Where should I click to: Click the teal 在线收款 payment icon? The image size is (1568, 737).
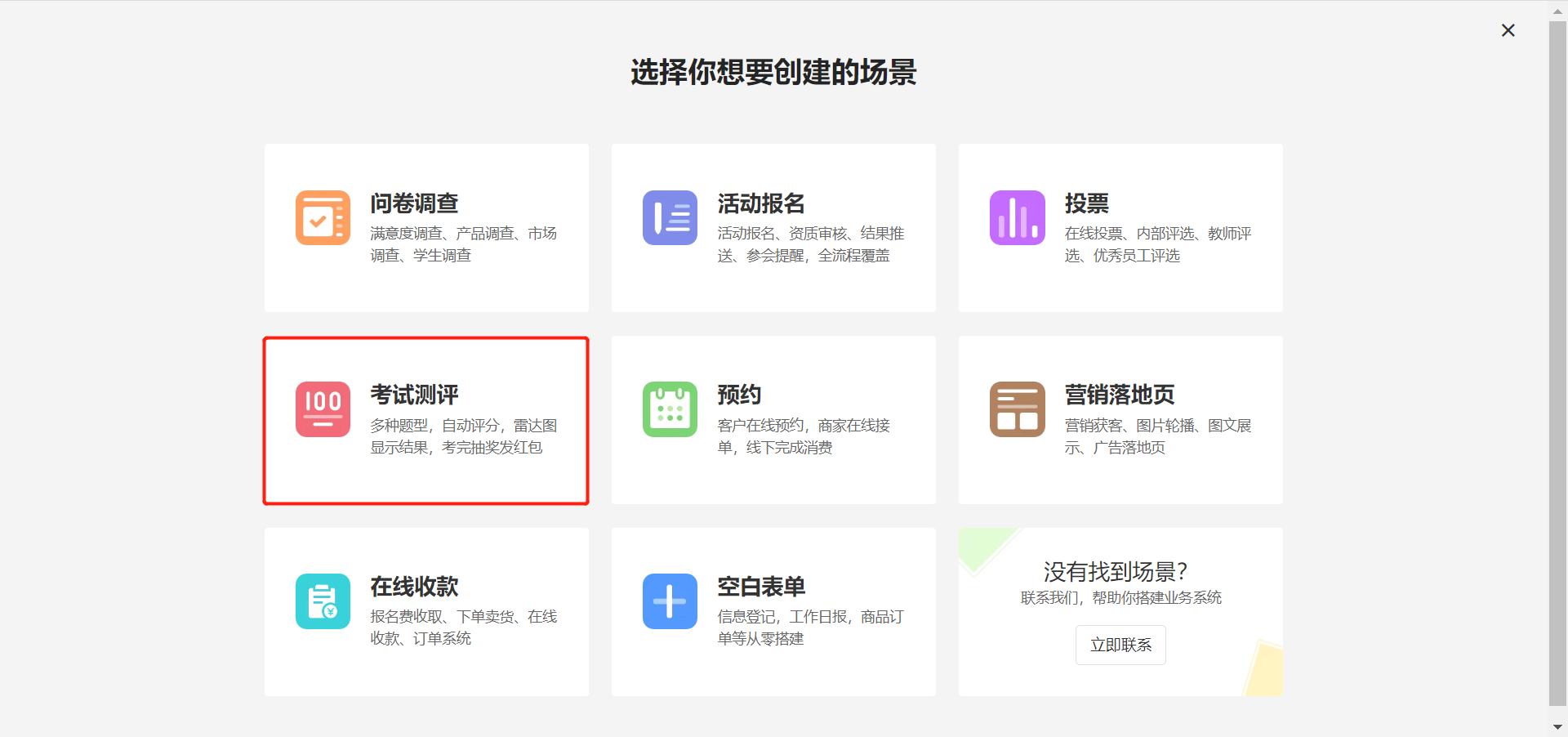[323, 601]
